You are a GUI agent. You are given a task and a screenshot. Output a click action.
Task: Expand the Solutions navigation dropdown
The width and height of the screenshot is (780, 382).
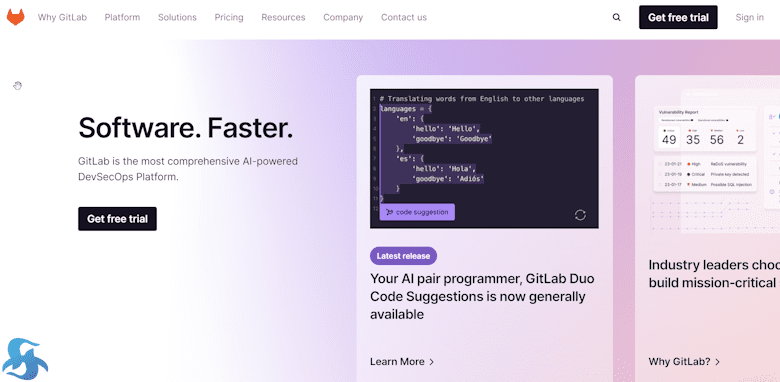[177, 17]
